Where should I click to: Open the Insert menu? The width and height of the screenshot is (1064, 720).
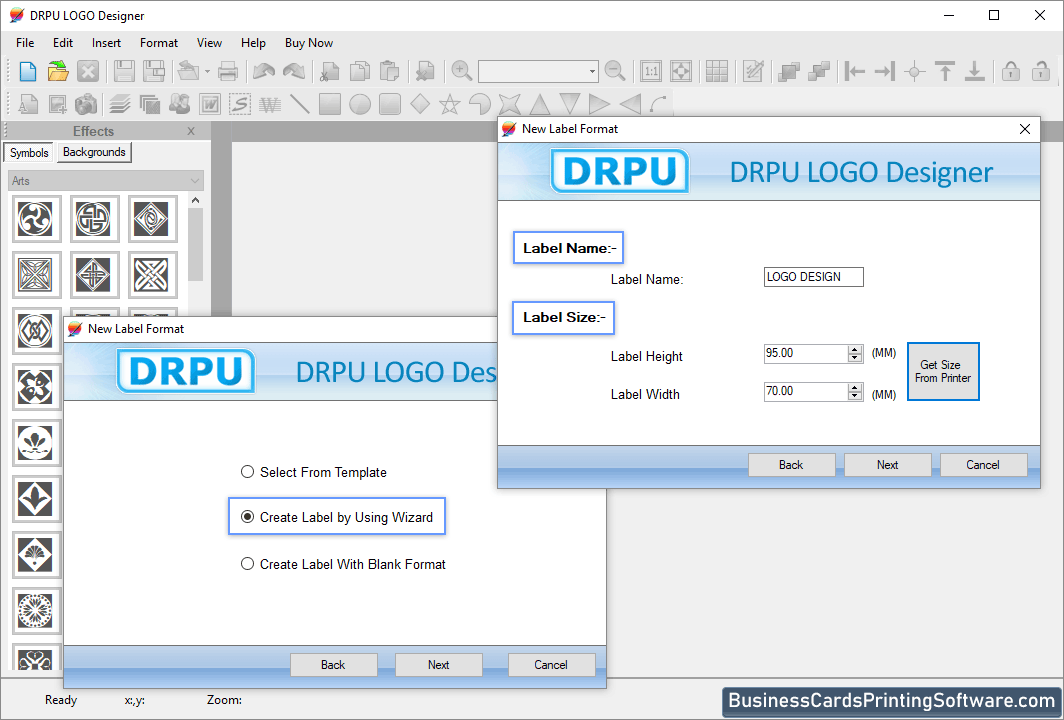tap(107, 43)
